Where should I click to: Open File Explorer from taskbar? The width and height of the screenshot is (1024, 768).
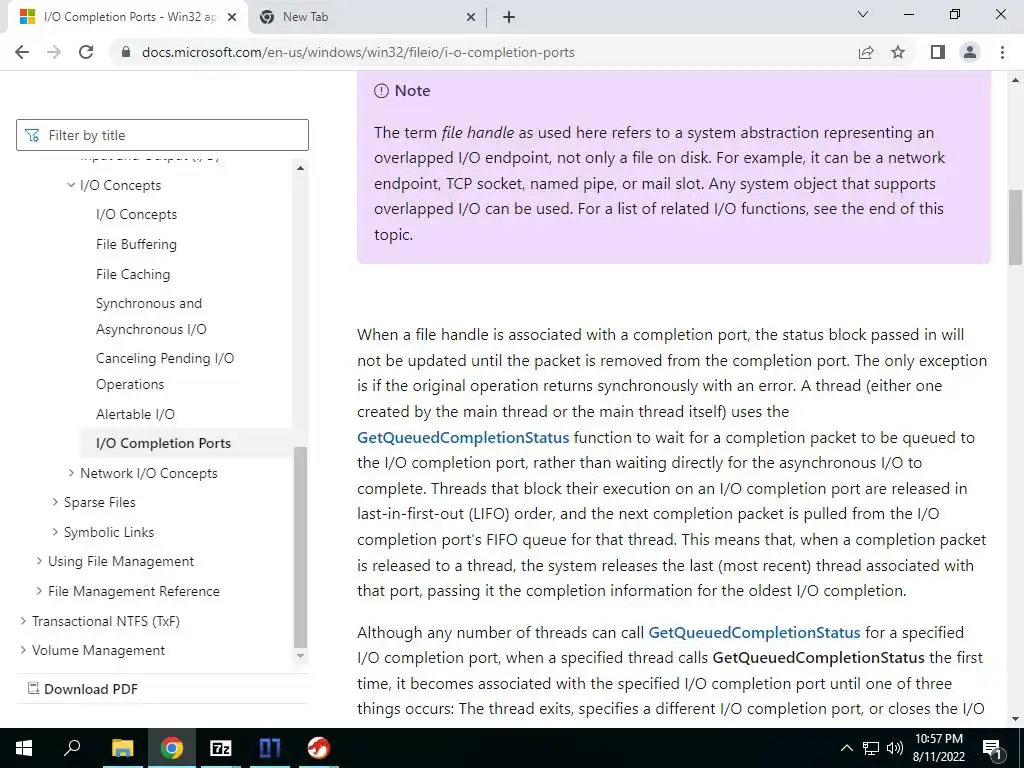[122, 748]
